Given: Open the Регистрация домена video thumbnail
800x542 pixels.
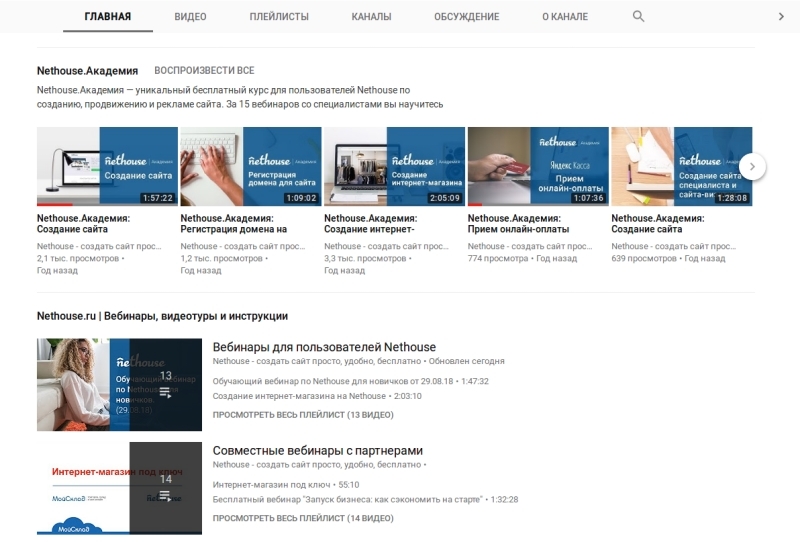Looking at the screenshot, I should pos(251,166).
